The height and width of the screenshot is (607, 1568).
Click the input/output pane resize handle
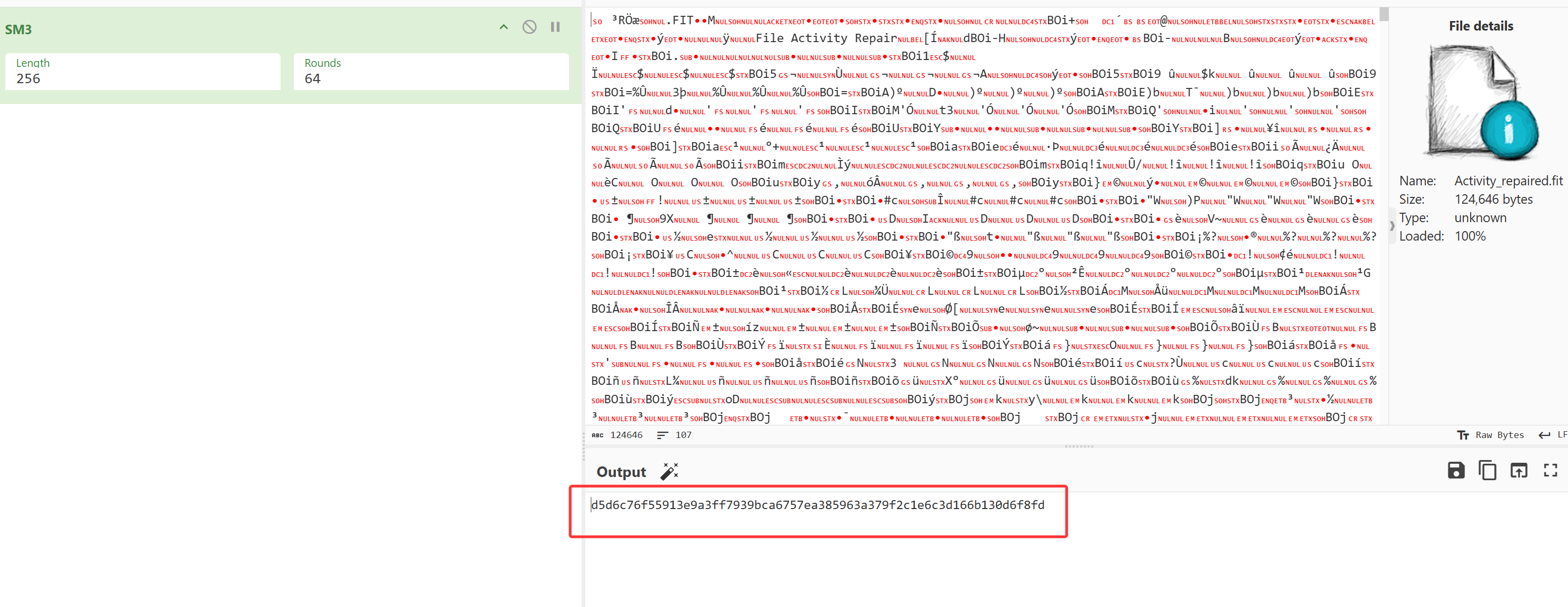click(1078, 446)
